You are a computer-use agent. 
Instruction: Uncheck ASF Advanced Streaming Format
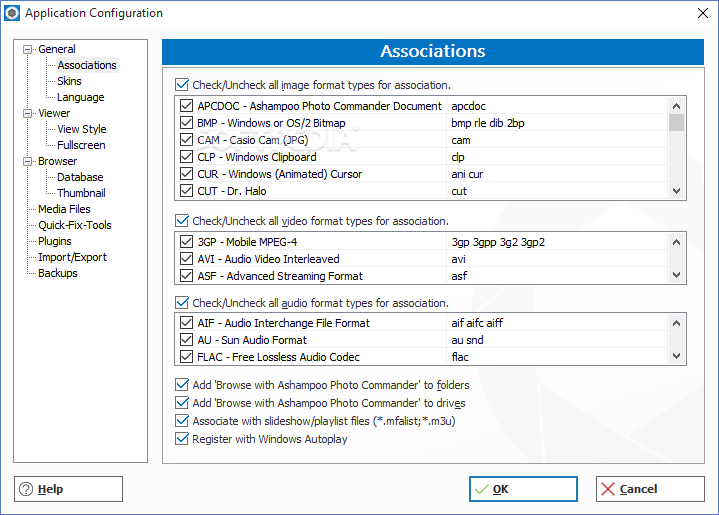click(186, 276)
